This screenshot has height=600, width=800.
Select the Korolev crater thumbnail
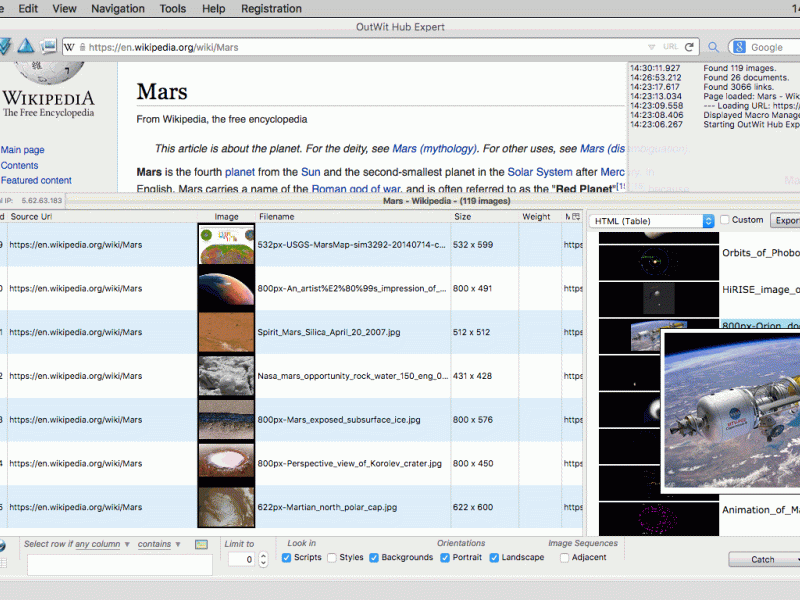[227, 463]
